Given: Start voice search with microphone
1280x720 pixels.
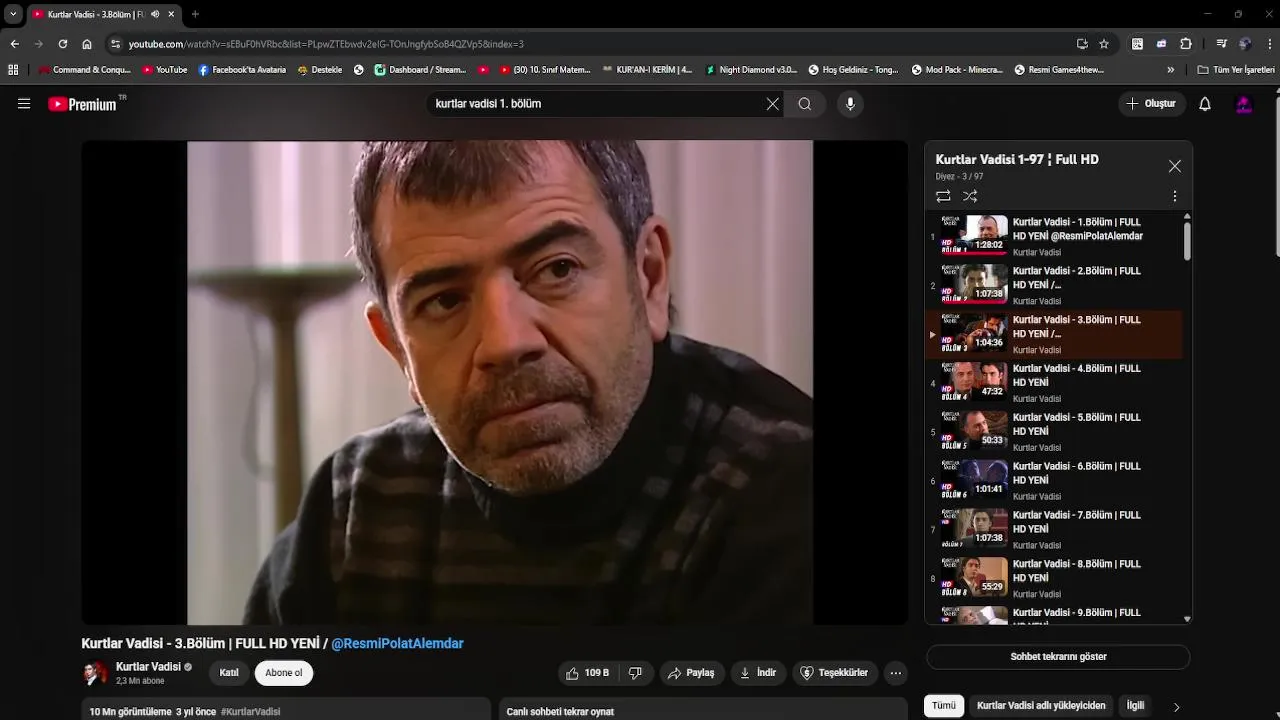Looking at the screenshot, I should tap(850, 104).
